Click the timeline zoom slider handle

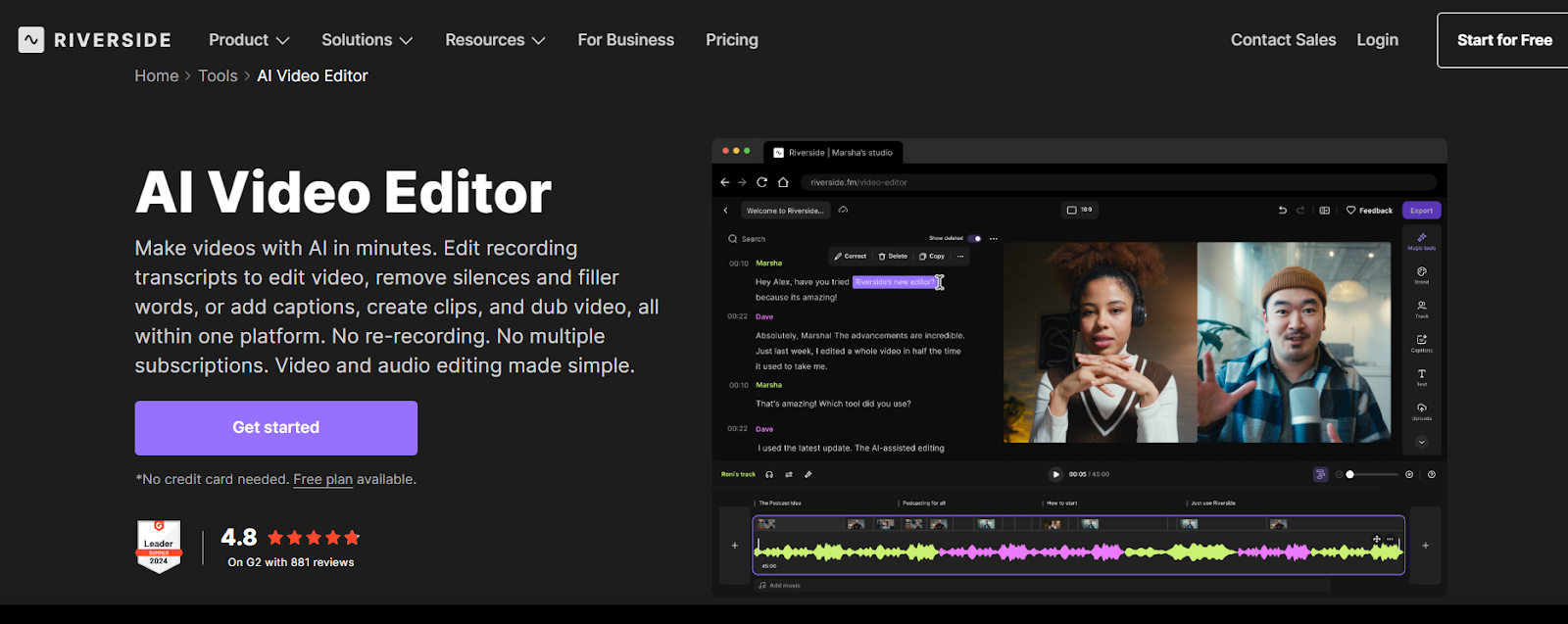pos(1349,474)
